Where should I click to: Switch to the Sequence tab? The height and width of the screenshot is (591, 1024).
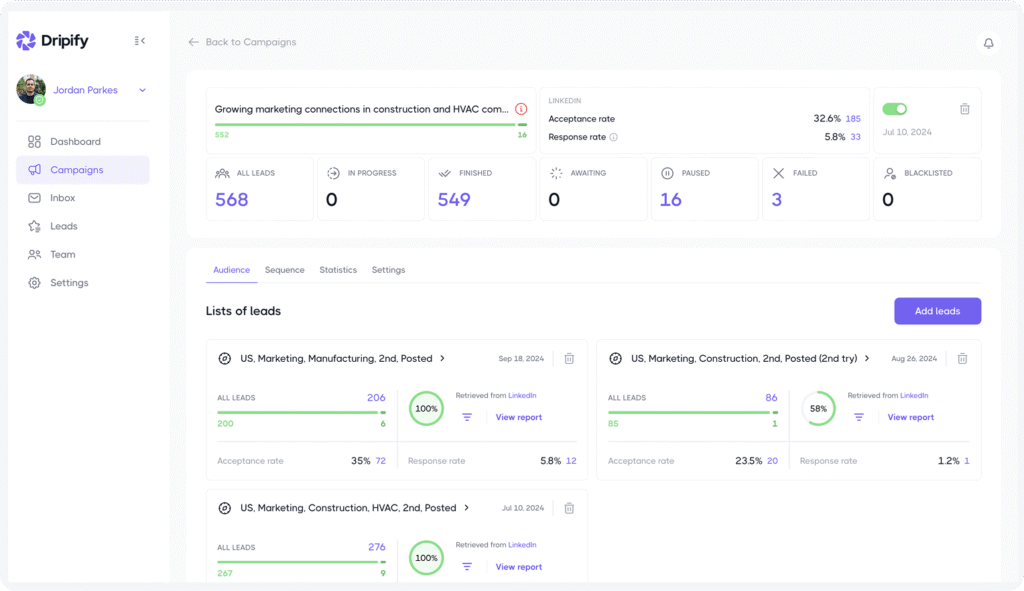tap(284, 270)
